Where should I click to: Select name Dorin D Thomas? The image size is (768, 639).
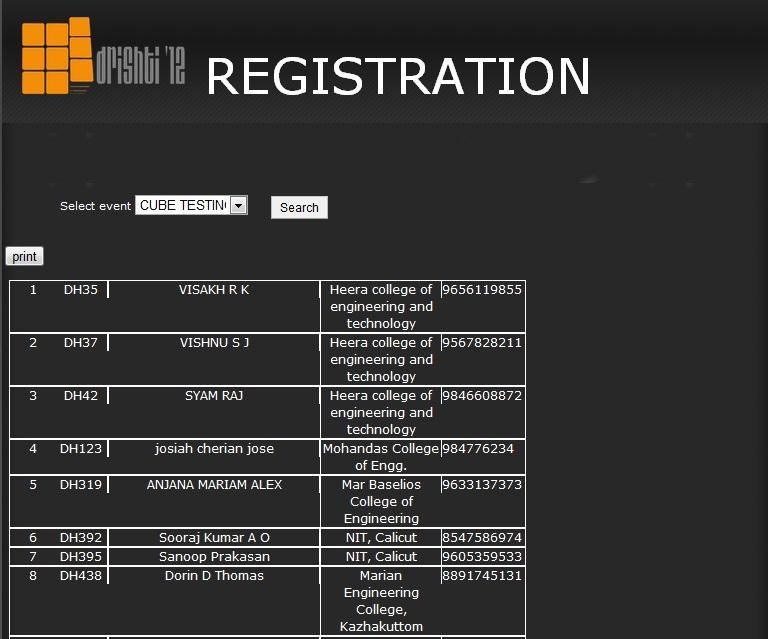tap(214, 575)
